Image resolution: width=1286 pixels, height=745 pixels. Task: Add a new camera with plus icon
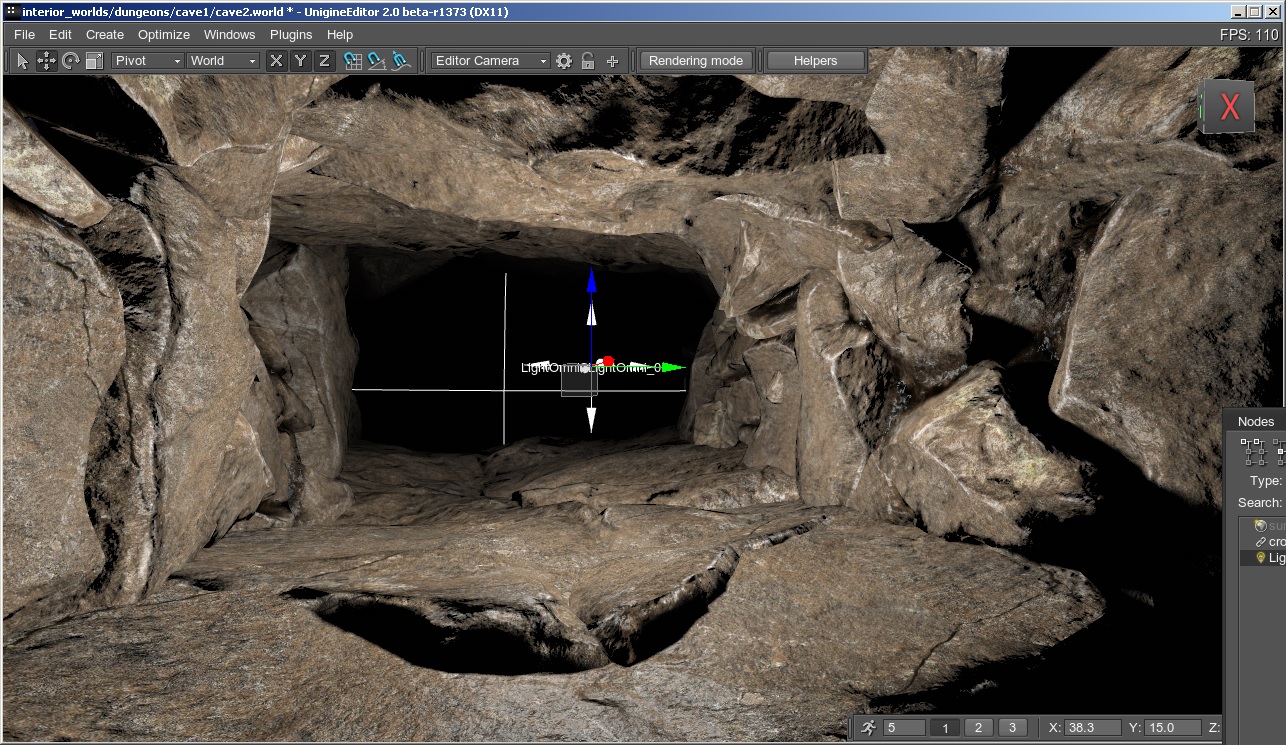coord(612,61)
